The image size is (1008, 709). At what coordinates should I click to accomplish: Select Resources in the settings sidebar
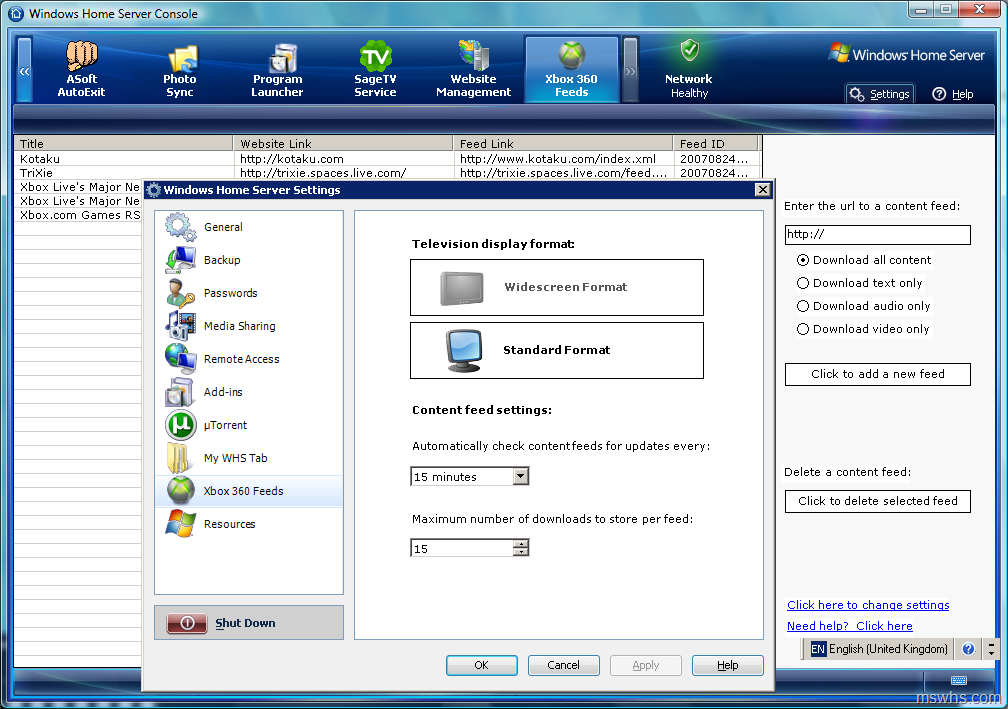(x=249, y=524)
